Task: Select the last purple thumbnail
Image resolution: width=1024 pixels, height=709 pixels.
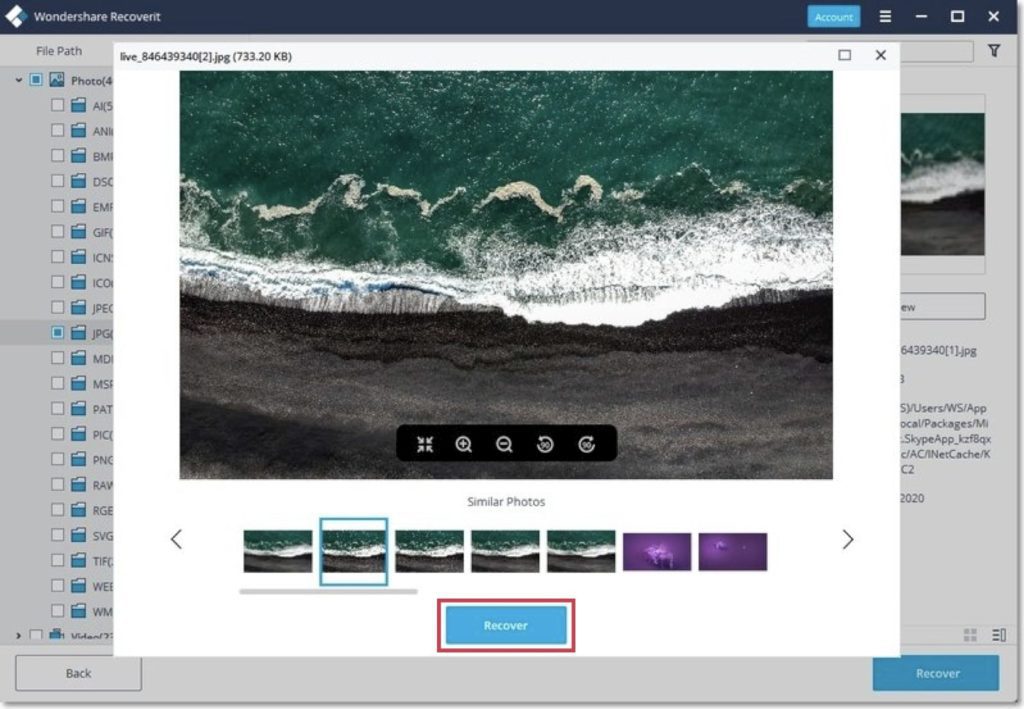Action: point(733,552)
